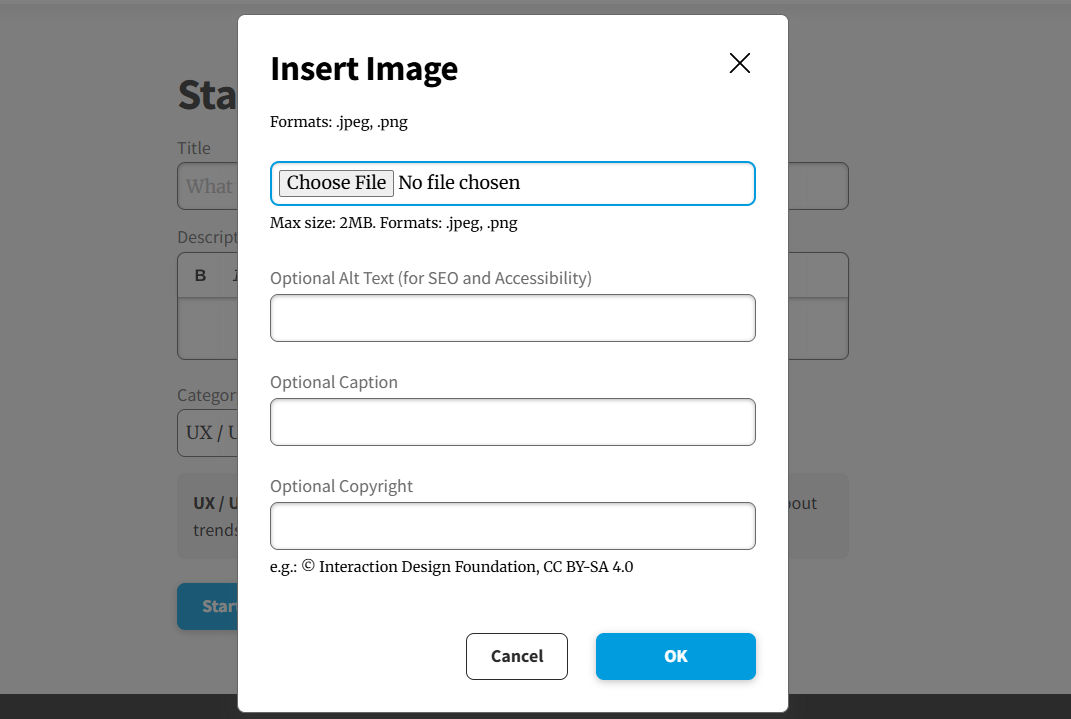Open the Category dropdown showing UX
The width and height of the screenshot is (1071, 719).
(x=207, y=432)
